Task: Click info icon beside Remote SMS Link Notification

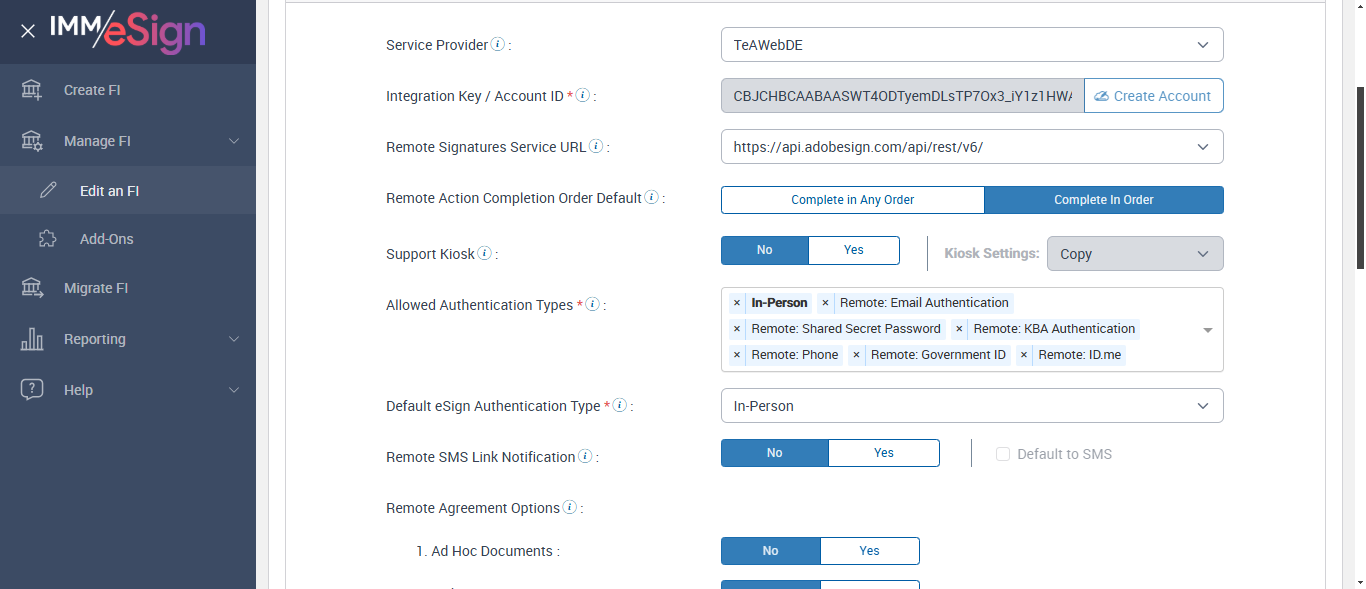Action: coord(585,457)
